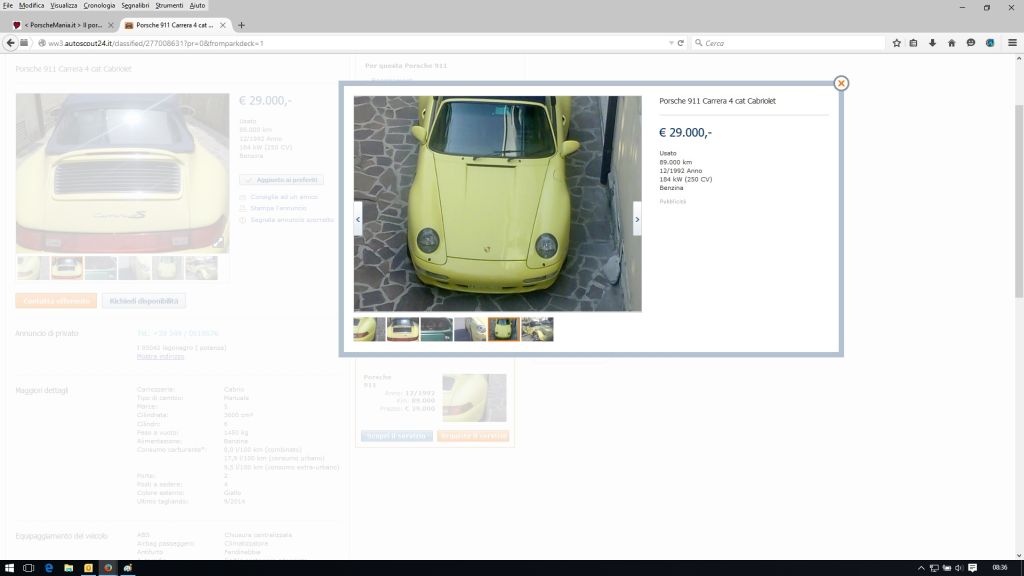Close the Porsche 911 Carrera 4 tab
This screenshot has width=1024, height=576.
click(x=223, y=25)
